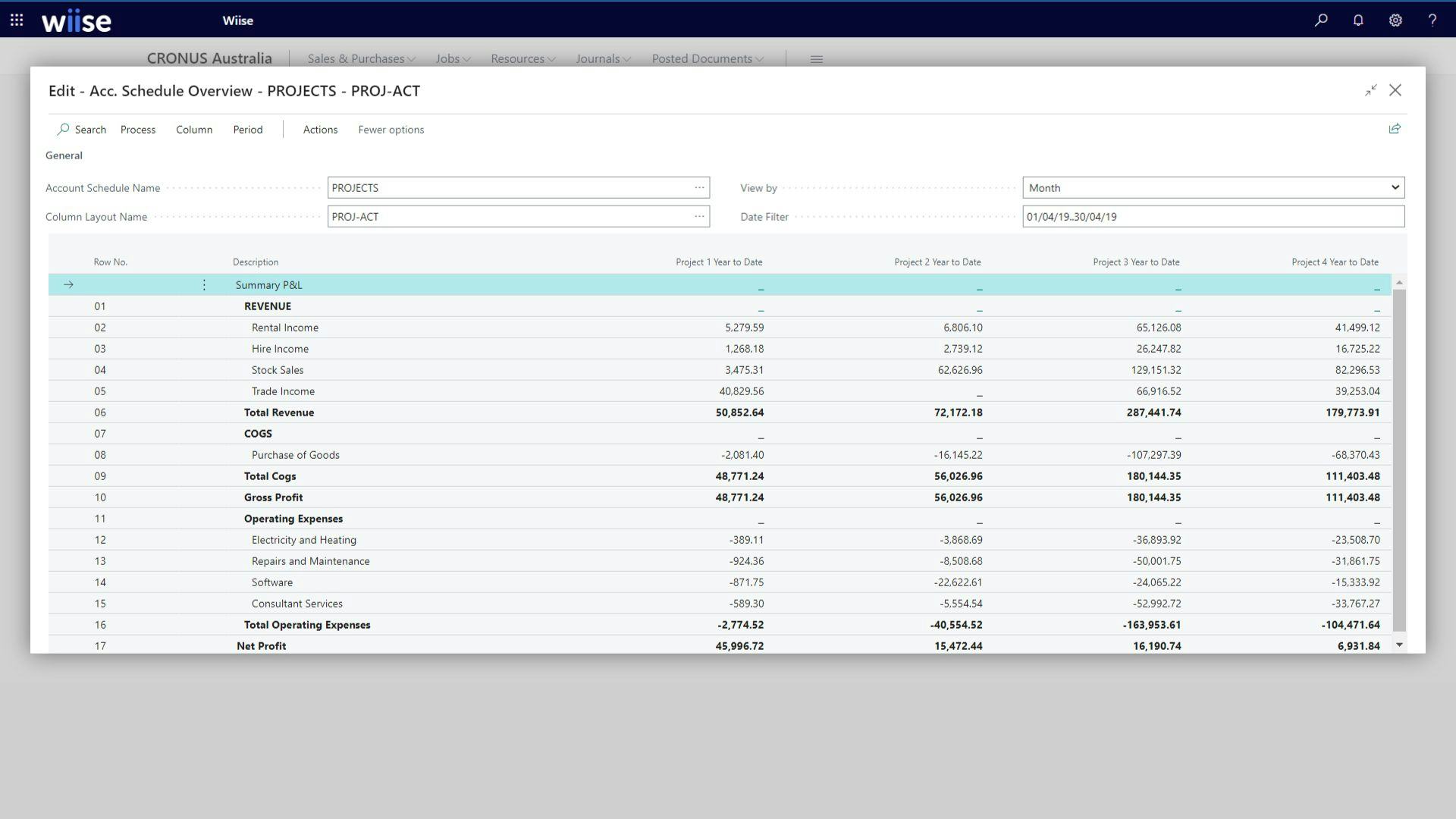This screenshot has height=819, width=1456.
Task: Open settings using the gear icon
Action: tap(1395, 20)
